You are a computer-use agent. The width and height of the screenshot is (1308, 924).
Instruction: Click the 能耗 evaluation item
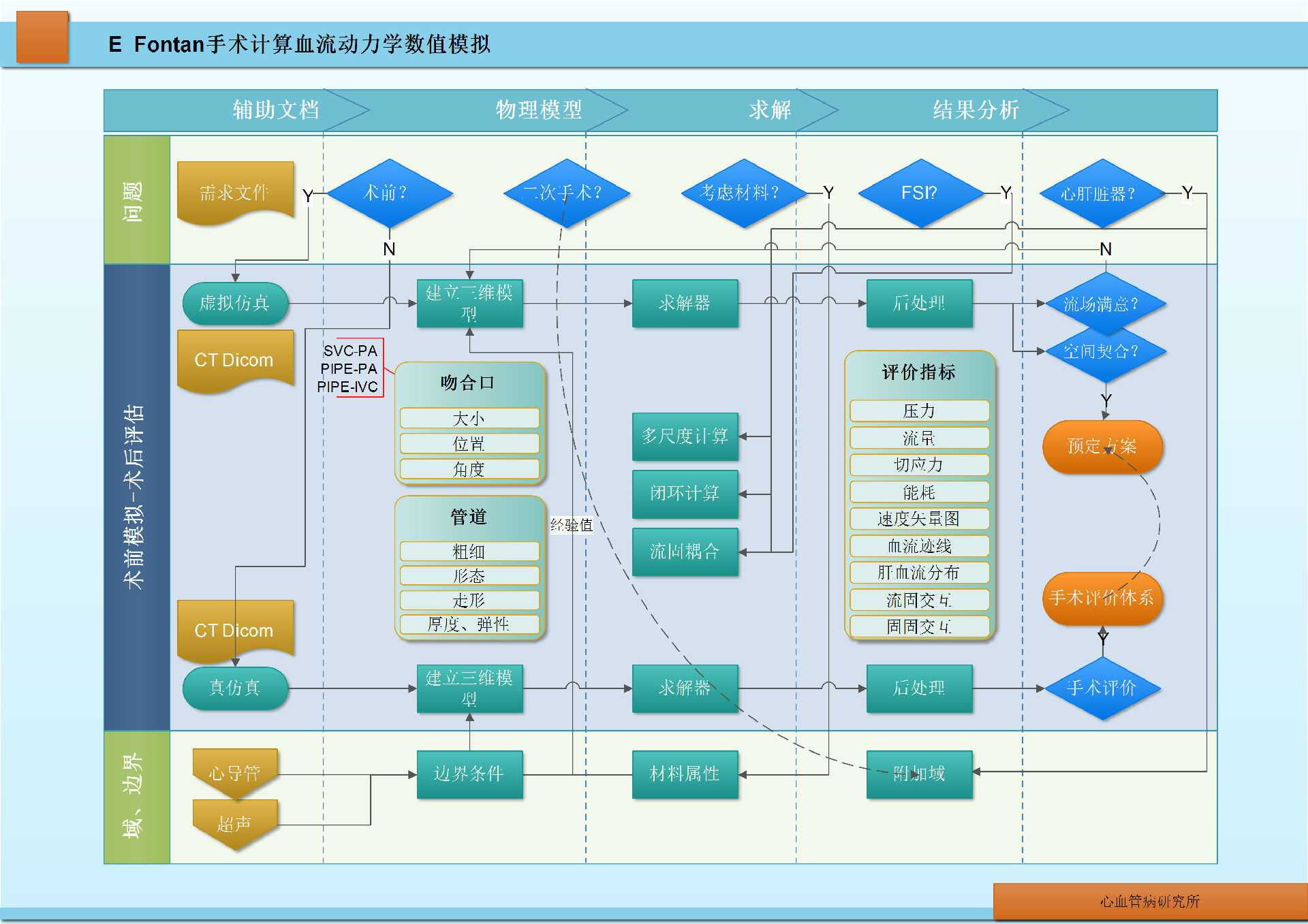coord(919,492)
